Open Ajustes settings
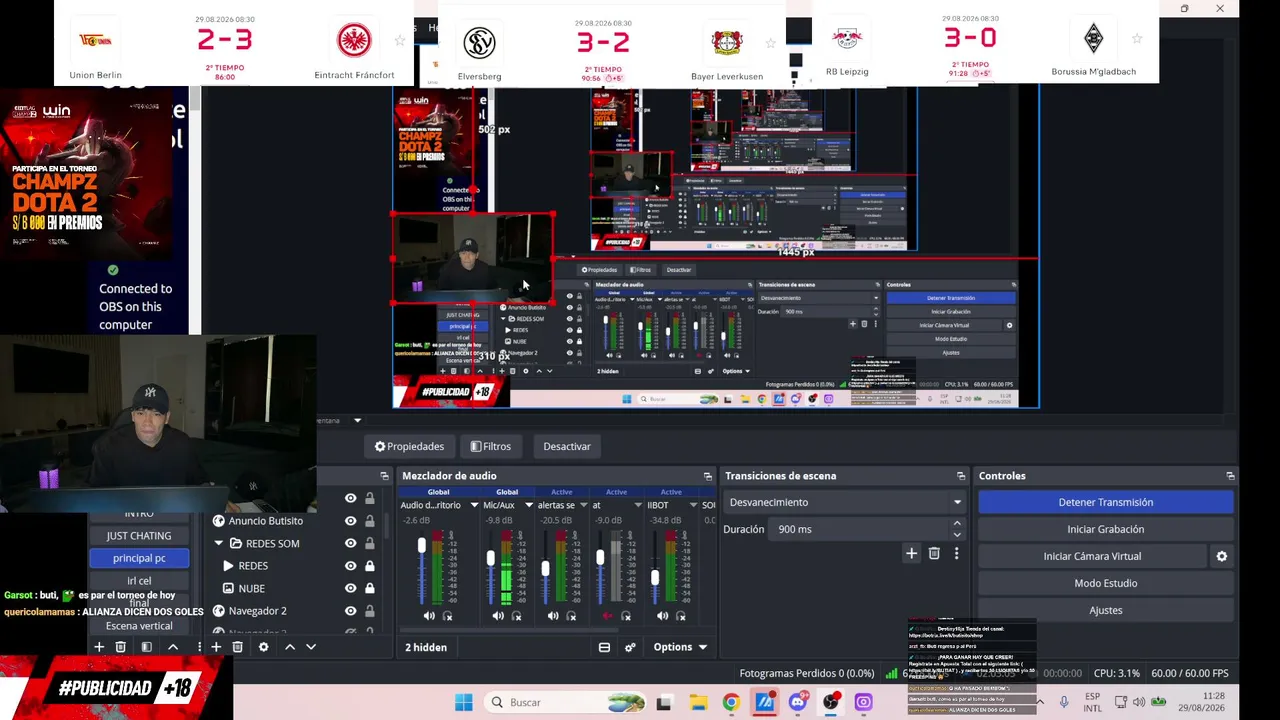Viewport: 1280px width, 720px height. coord(1106,610)
